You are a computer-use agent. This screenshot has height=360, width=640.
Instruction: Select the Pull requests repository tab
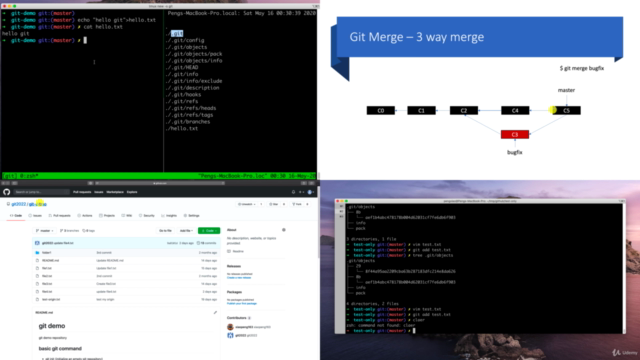tap(60, 216)
